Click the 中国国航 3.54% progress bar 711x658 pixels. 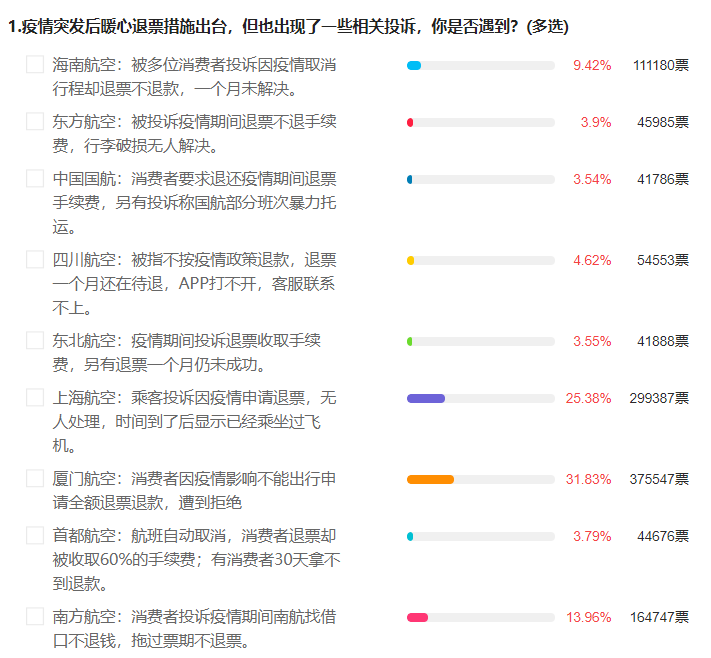tap(481, 180)
